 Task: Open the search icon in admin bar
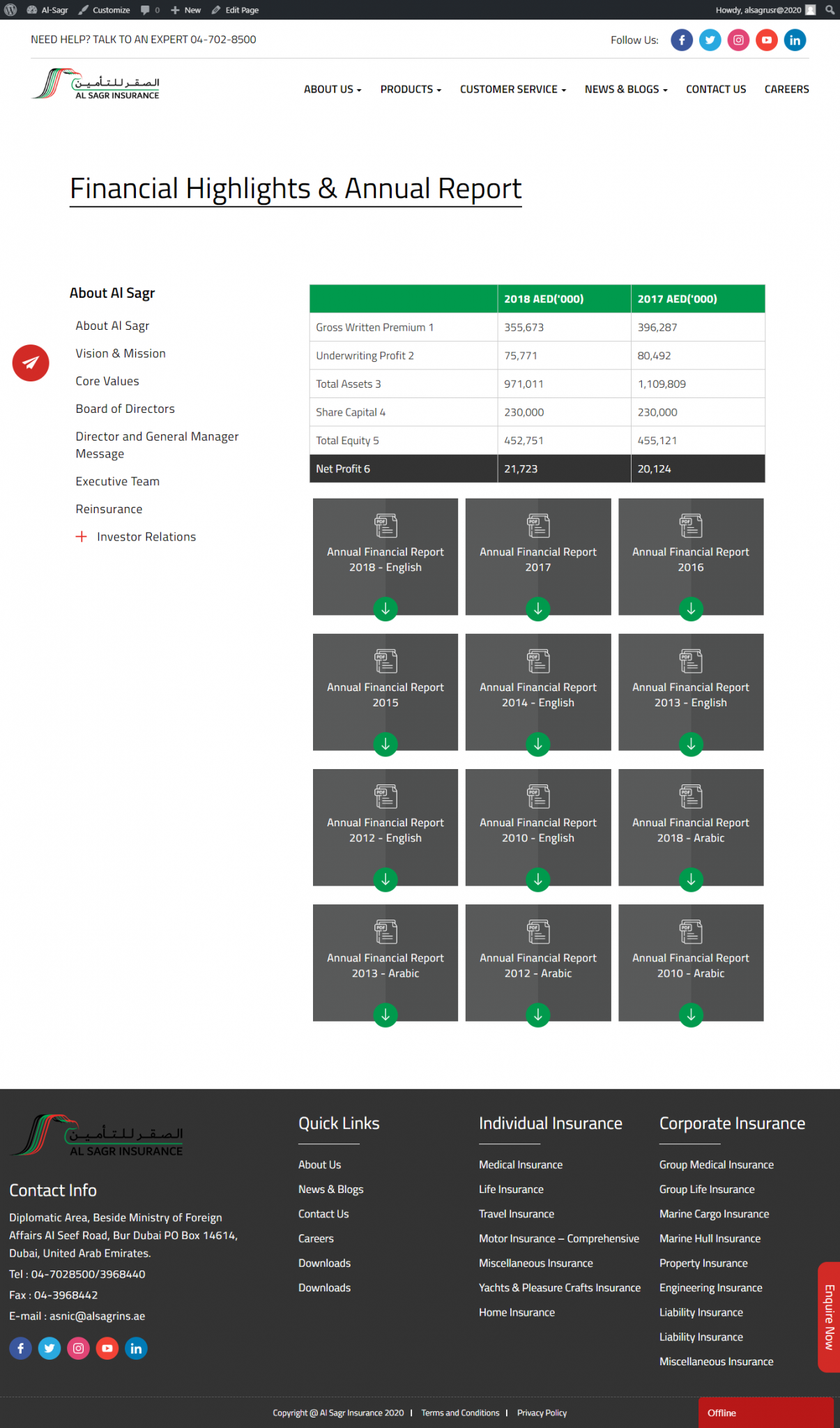pos(830,10)
